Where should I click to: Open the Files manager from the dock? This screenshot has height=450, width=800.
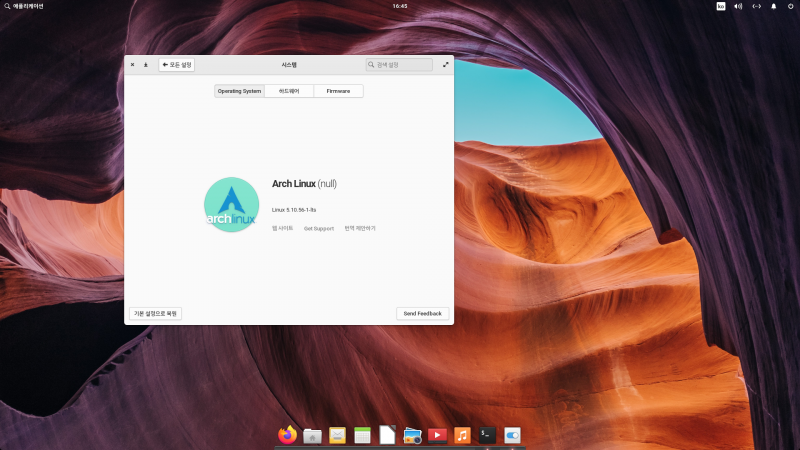[313, 435]
